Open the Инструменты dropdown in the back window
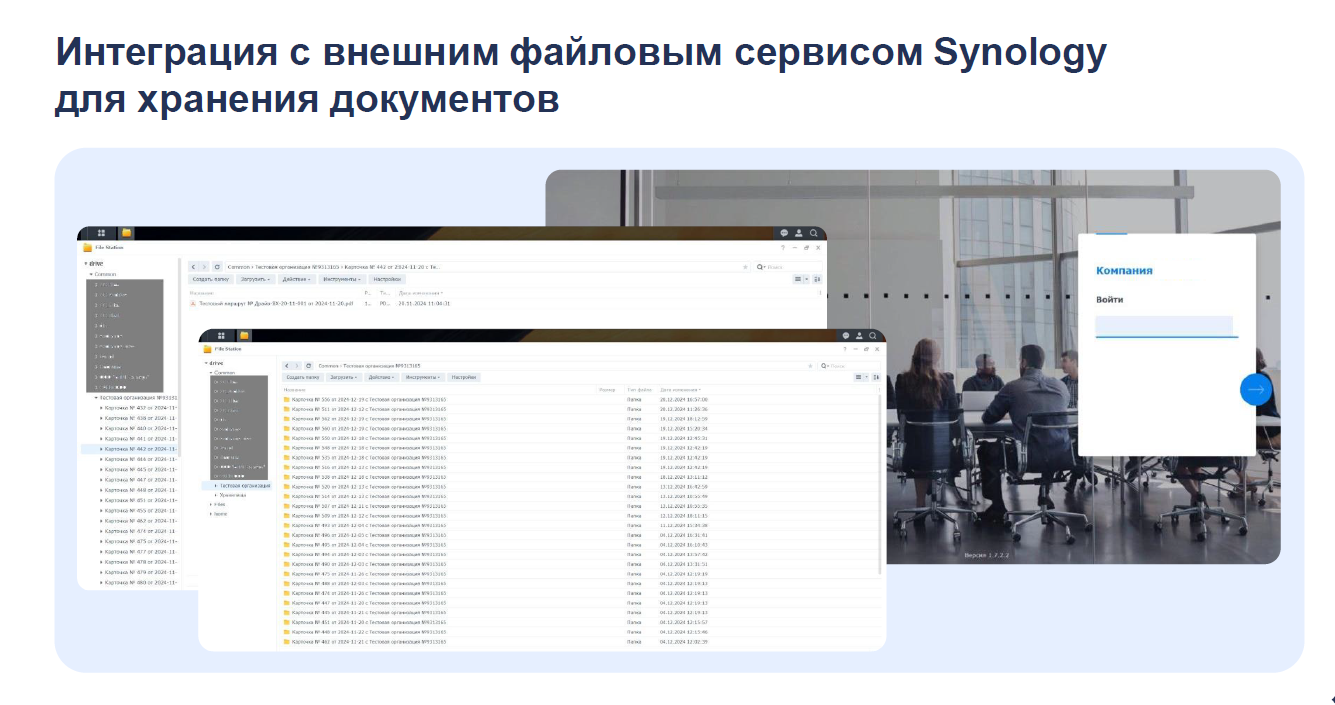1335x705 pixels. pos(342,279)
